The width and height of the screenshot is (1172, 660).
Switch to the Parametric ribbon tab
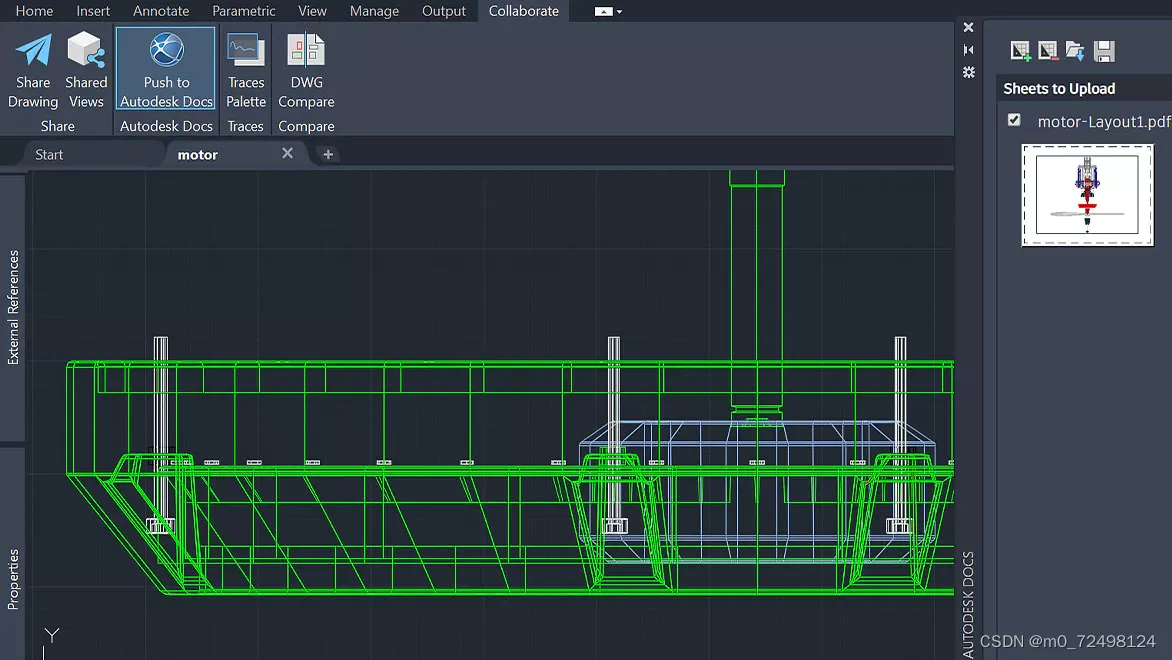(244, 11)
